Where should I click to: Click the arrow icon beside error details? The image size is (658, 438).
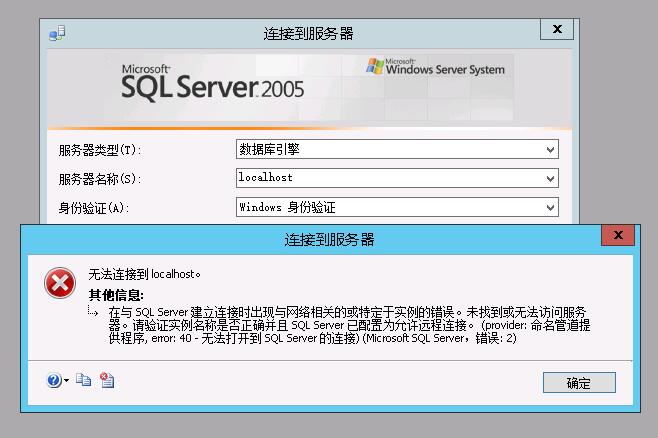pos(93,311)
